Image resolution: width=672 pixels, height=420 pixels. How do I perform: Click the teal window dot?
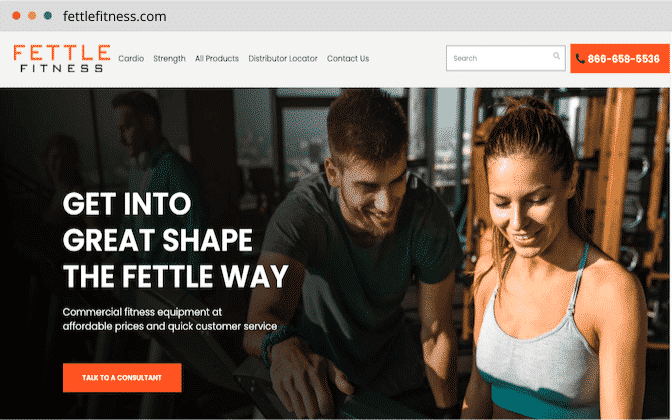point(48,16)
